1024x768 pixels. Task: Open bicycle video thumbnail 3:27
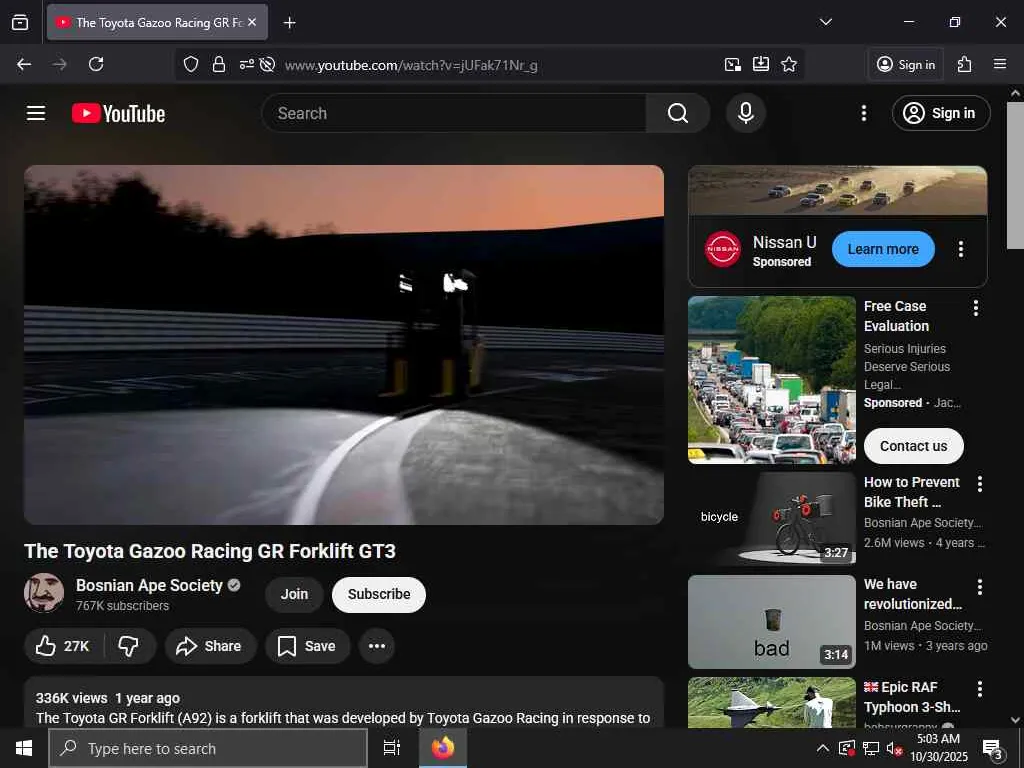click(x=772, y=519)
